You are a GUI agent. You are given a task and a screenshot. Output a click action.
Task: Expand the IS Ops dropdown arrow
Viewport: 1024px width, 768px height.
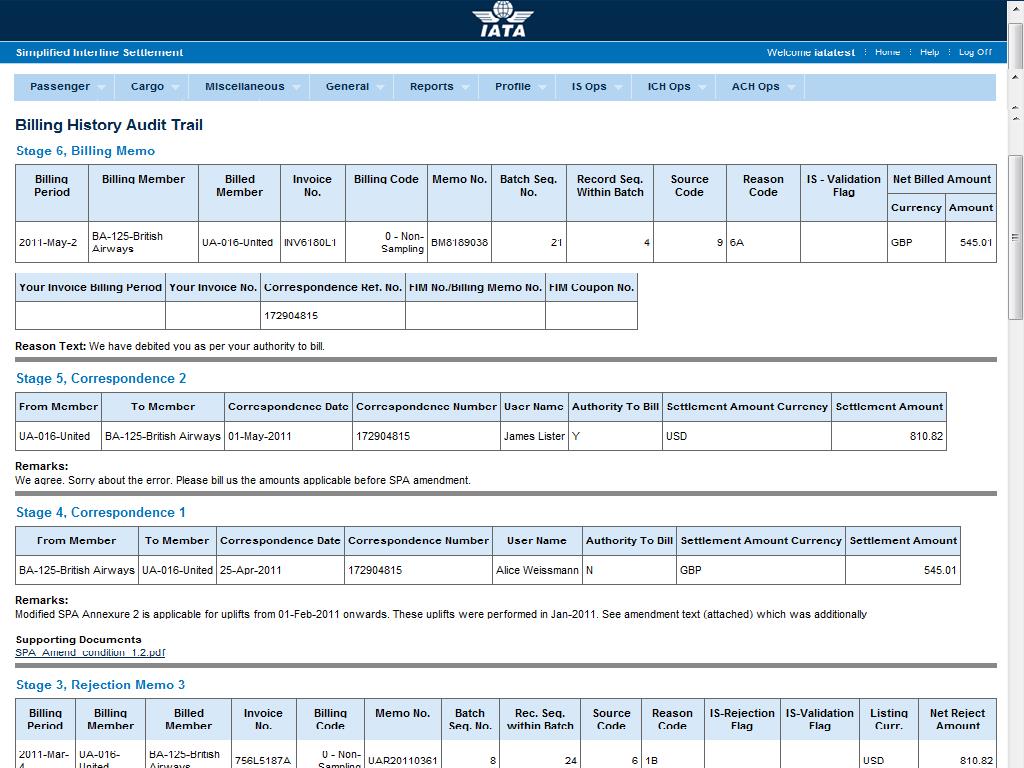pyautogui.click(x=618, y=88)
